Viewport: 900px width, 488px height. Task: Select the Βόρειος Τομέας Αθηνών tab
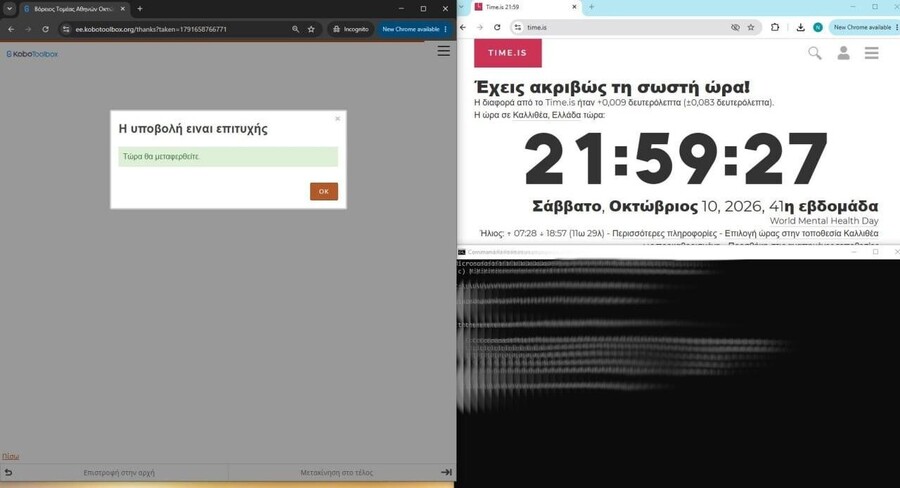pyautogui.click(x=73, y=9)
